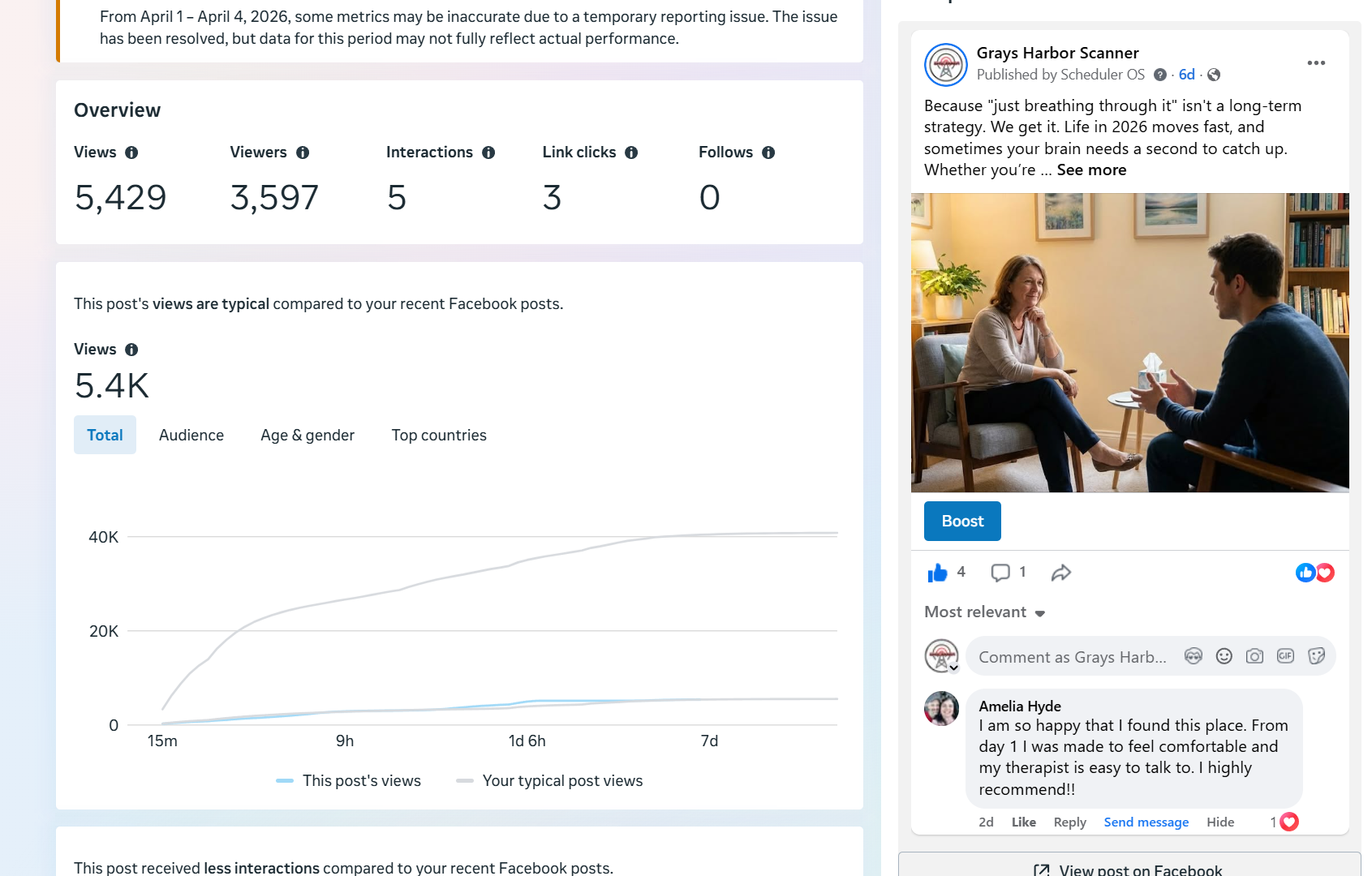
Task: Click the blue Boost button
Action: tap(962, 522)
